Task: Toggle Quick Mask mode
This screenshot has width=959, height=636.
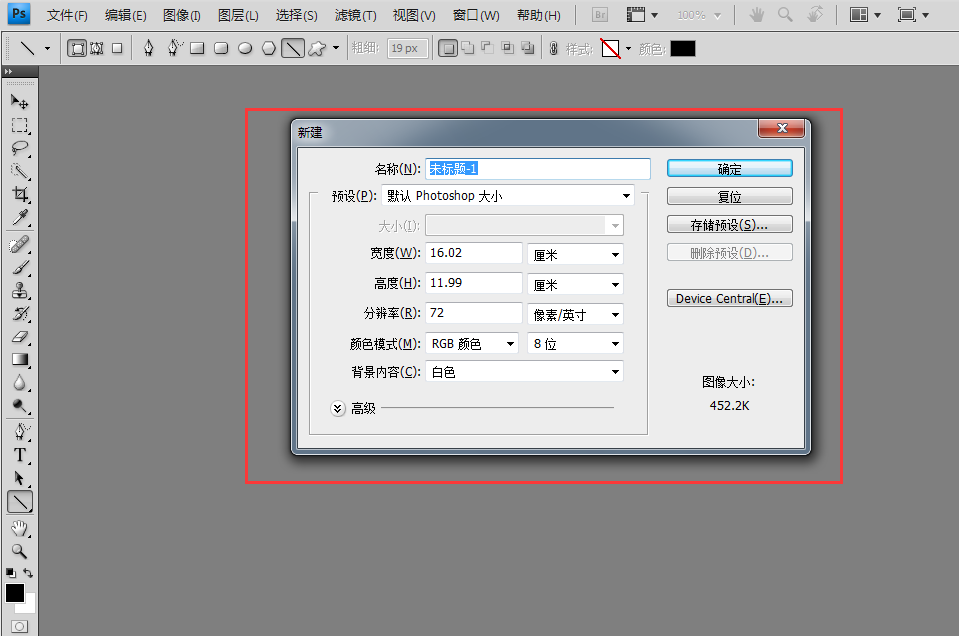Action: pos(20,626)
